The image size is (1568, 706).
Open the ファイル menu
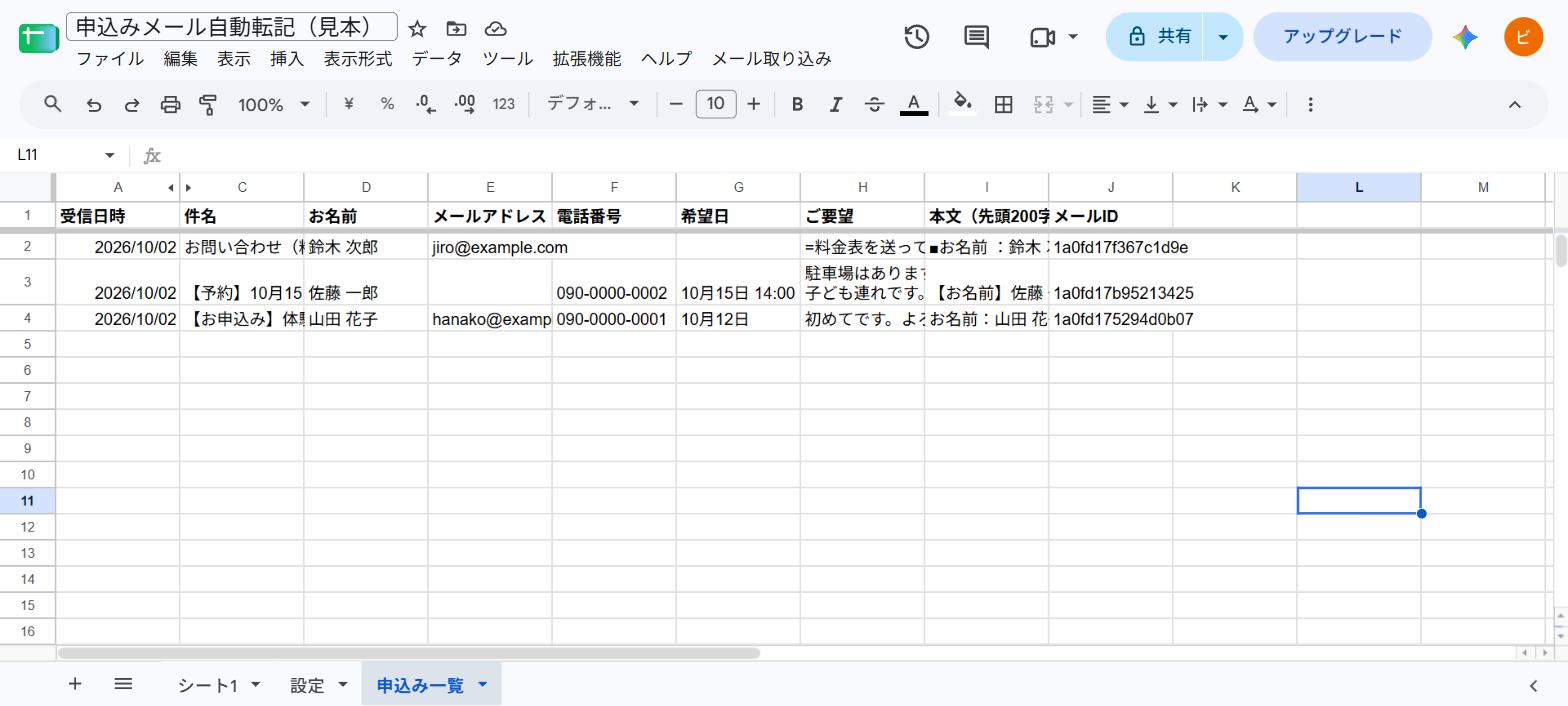pyautogui.click(x=110, y=59)
